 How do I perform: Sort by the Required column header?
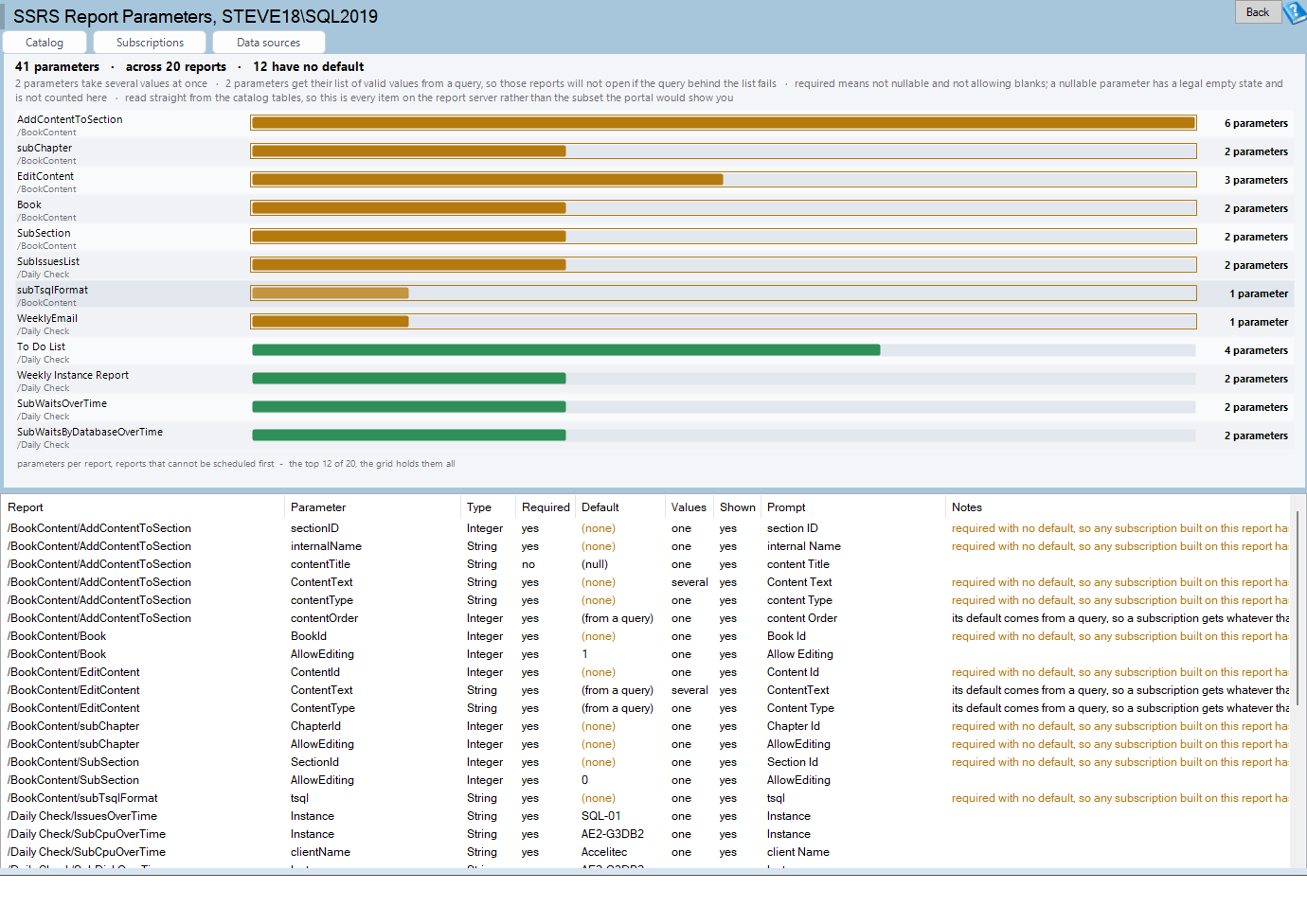(x=546, y=507)
